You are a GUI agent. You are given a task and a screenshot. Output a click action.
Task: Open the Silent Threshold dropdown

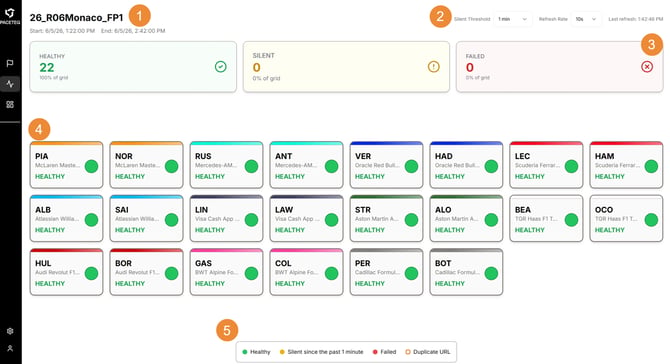tap(512, 19)
